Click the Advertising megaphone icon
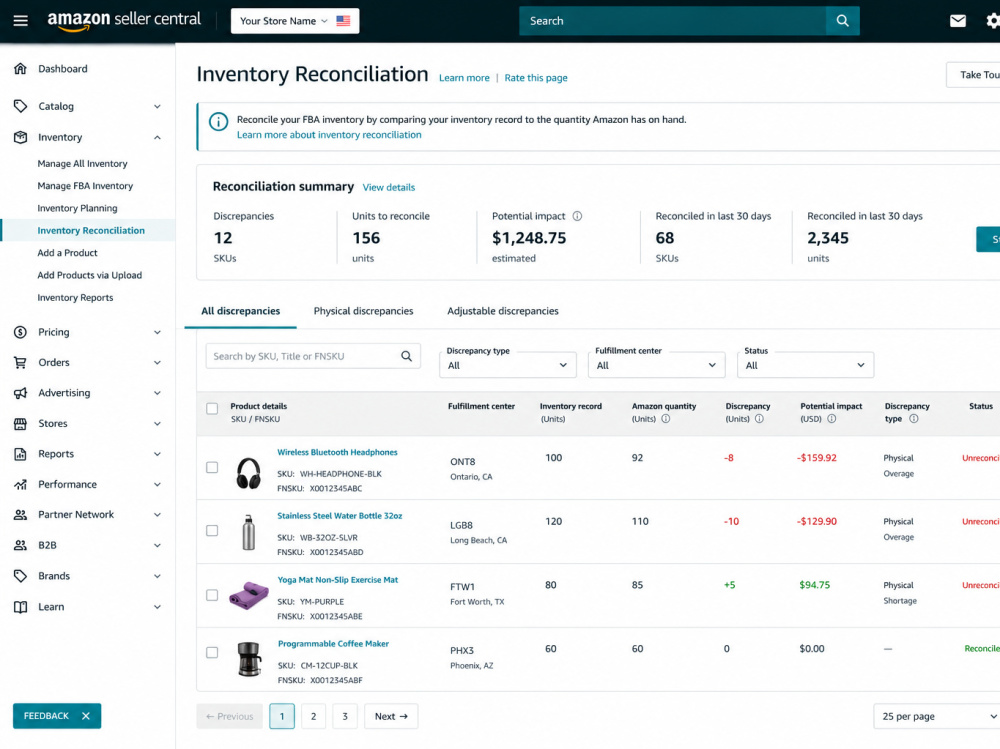Viewport: 1000px width, 749px height. click(20, 393)
